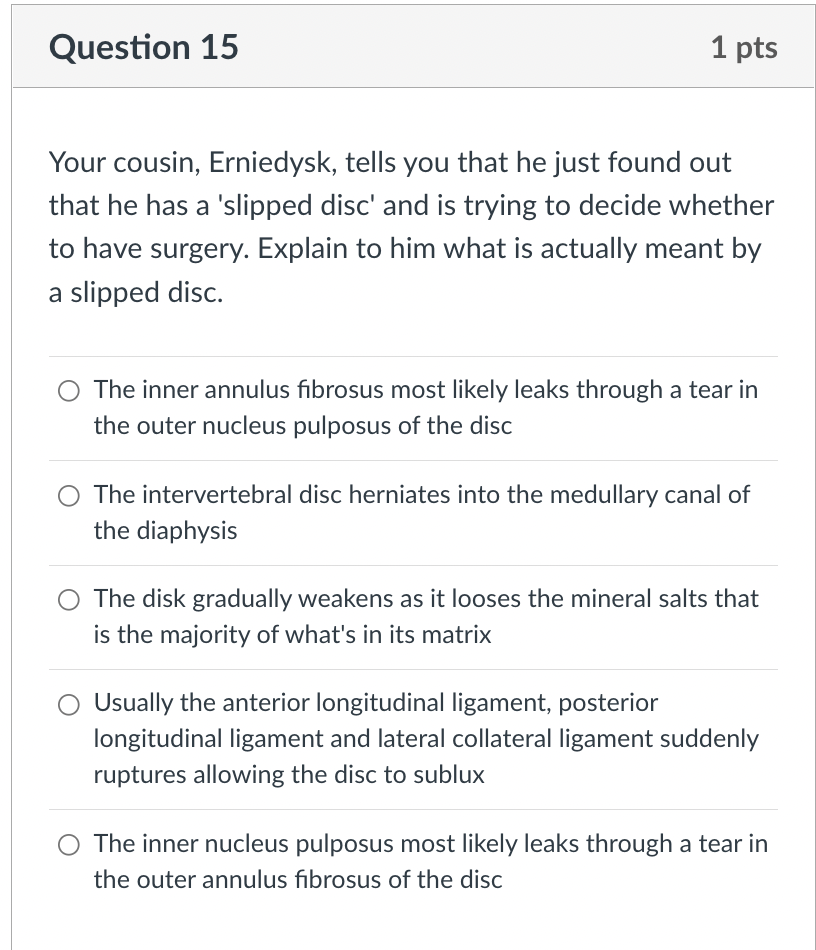Screen dimensions: 816x950
Task: Click the words 'medullary canal' in the second answer
Action: pyautogui.click(x=637, y=495)
